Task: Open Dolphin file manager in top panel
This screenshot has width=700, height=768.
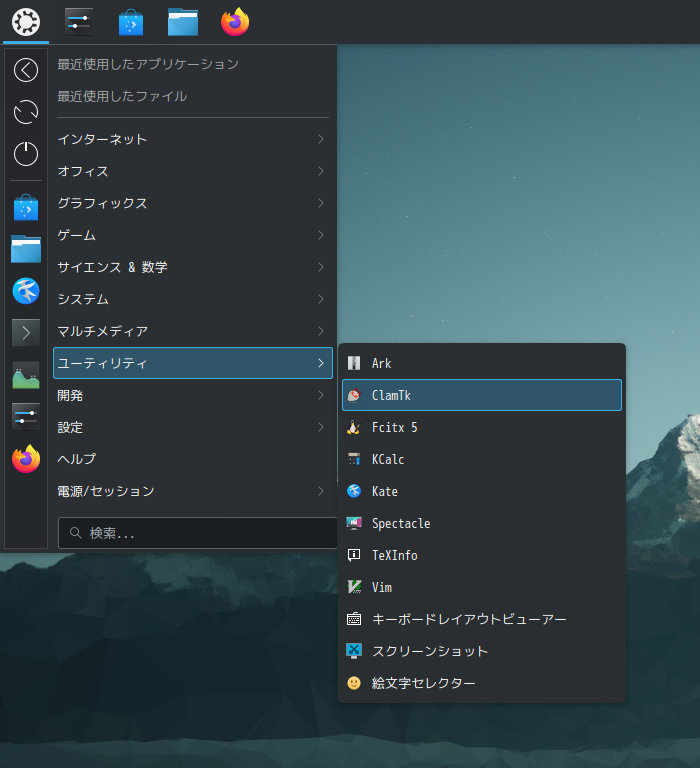Action: (183, 22)
